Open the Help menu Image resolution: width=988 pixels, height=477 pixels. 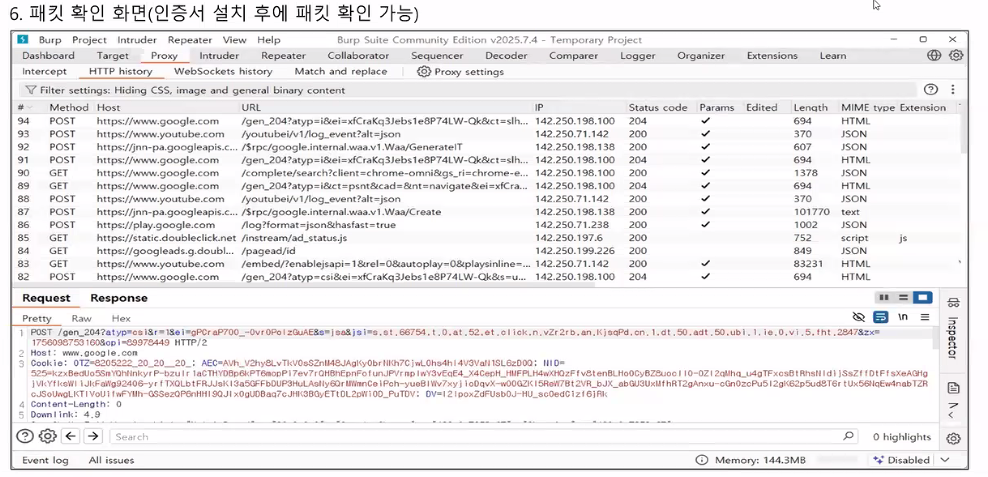pos(268,40)
